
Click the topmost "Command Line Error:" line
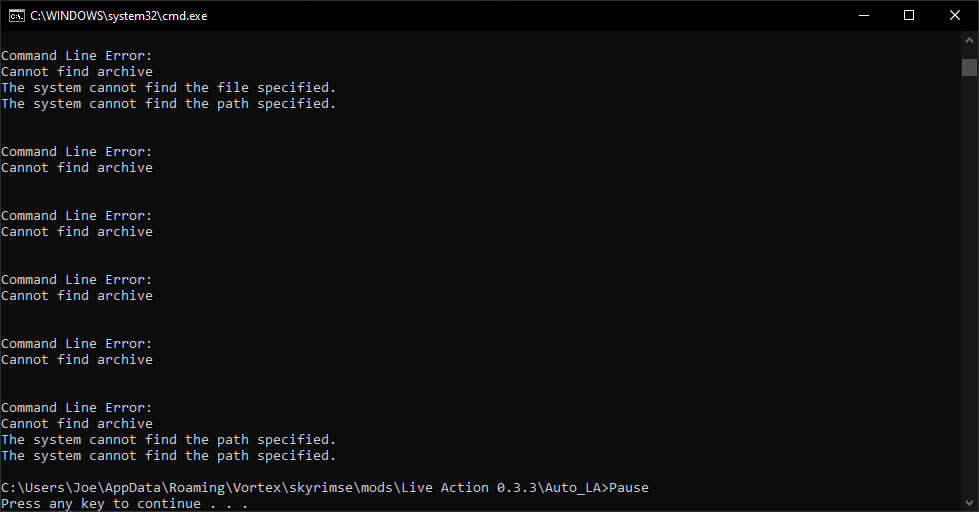coord(77,56)
